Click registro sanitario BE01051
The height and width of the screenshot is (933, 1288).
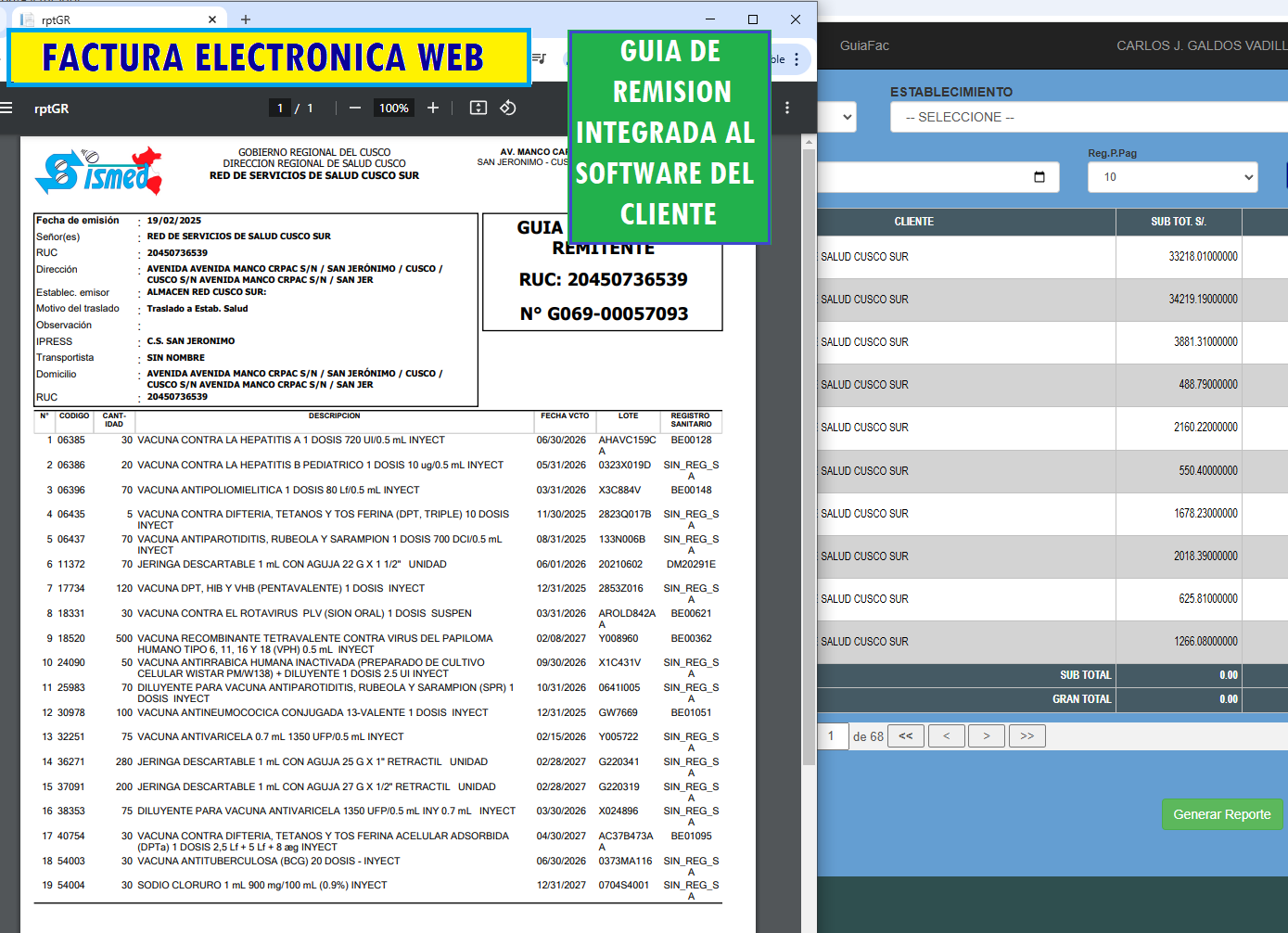[x=692, y=713]
